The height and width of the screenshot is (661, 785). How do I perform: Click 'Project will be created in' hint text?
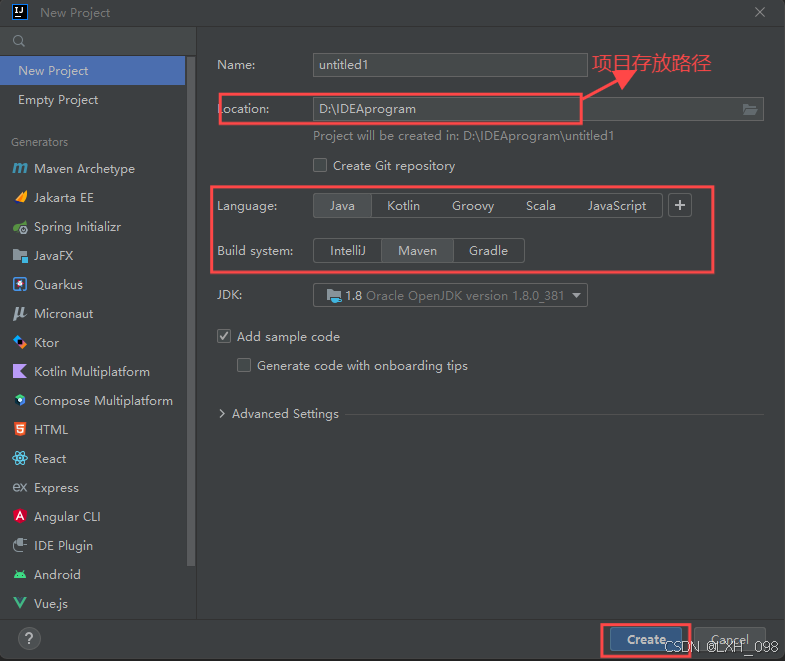coord(464,136)
